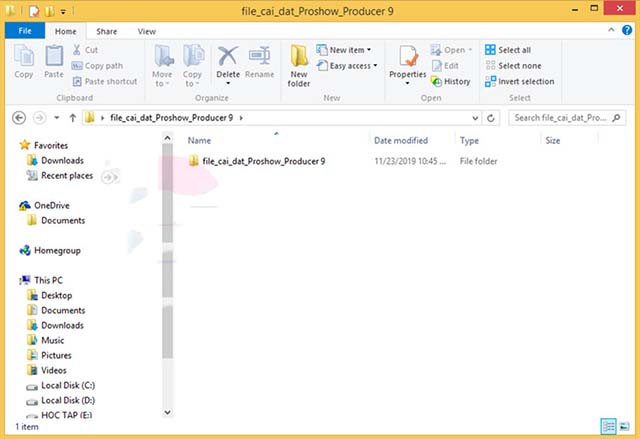Select the file_cai_dat_Proshow_Producer 9 folder
This screenshot has height=439, width=640.
[x=262, y=161]
